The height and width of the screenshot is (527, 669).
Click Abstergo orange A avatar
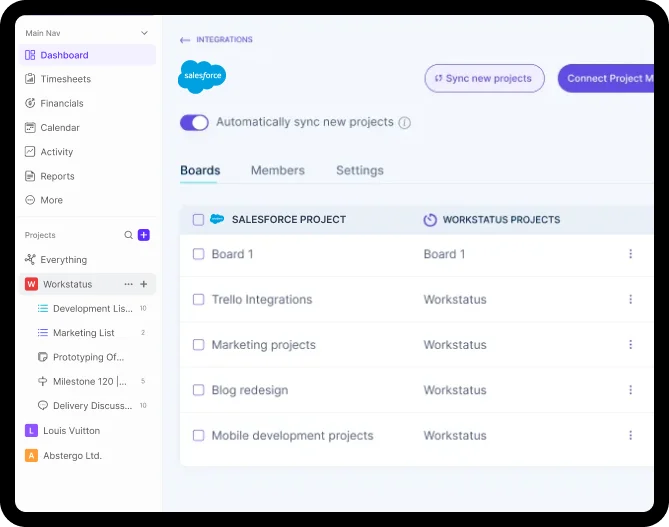click(x=31, y=456)
